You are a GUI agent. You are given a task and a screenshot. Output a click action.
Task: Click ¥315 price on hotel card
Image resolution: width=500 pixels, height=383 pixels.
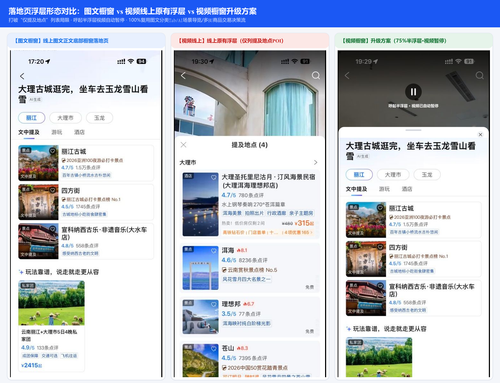[x=304, y=223]
